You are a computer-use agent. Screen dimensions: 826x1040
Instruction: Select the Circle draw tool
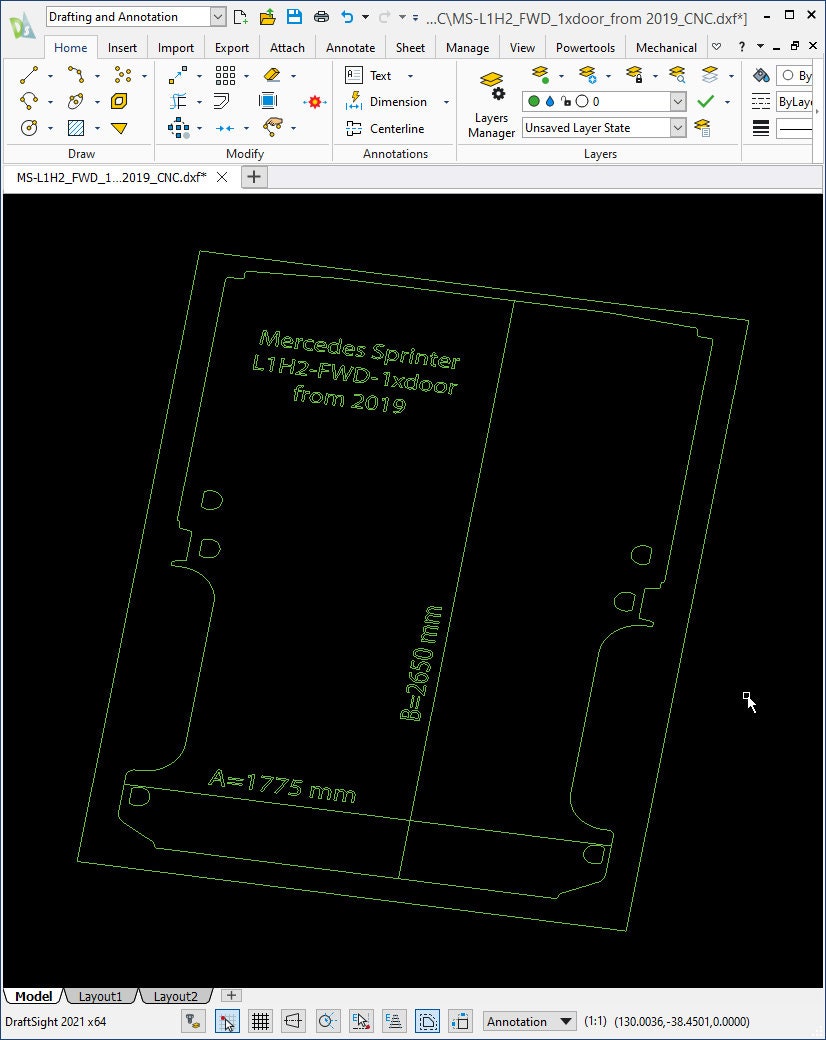point(29,128)
